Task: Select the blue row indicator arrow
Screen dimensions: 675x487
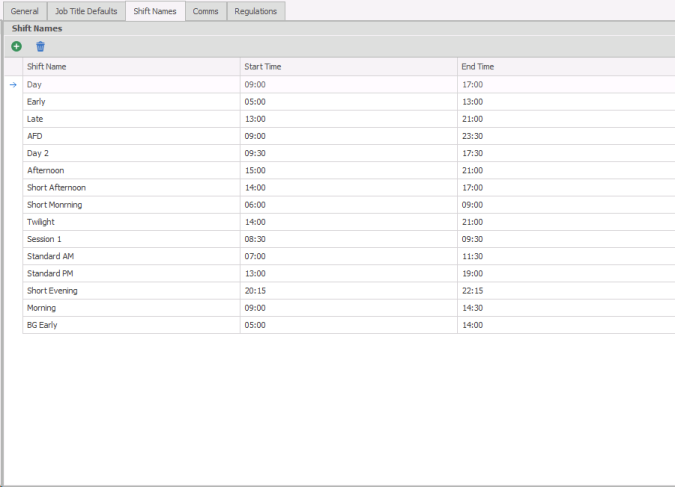Action: (x=13, y=85)
